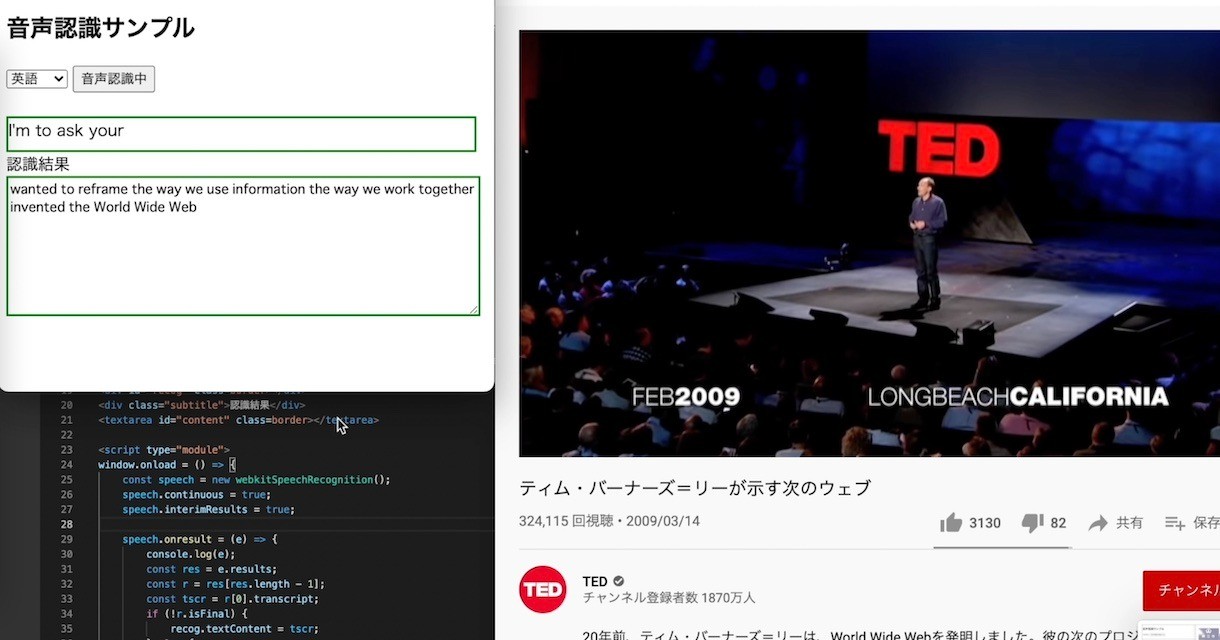This screenshot has height=640, width=1220.
Task: Open the 英語 language dropdown
Action: (36, 78)
